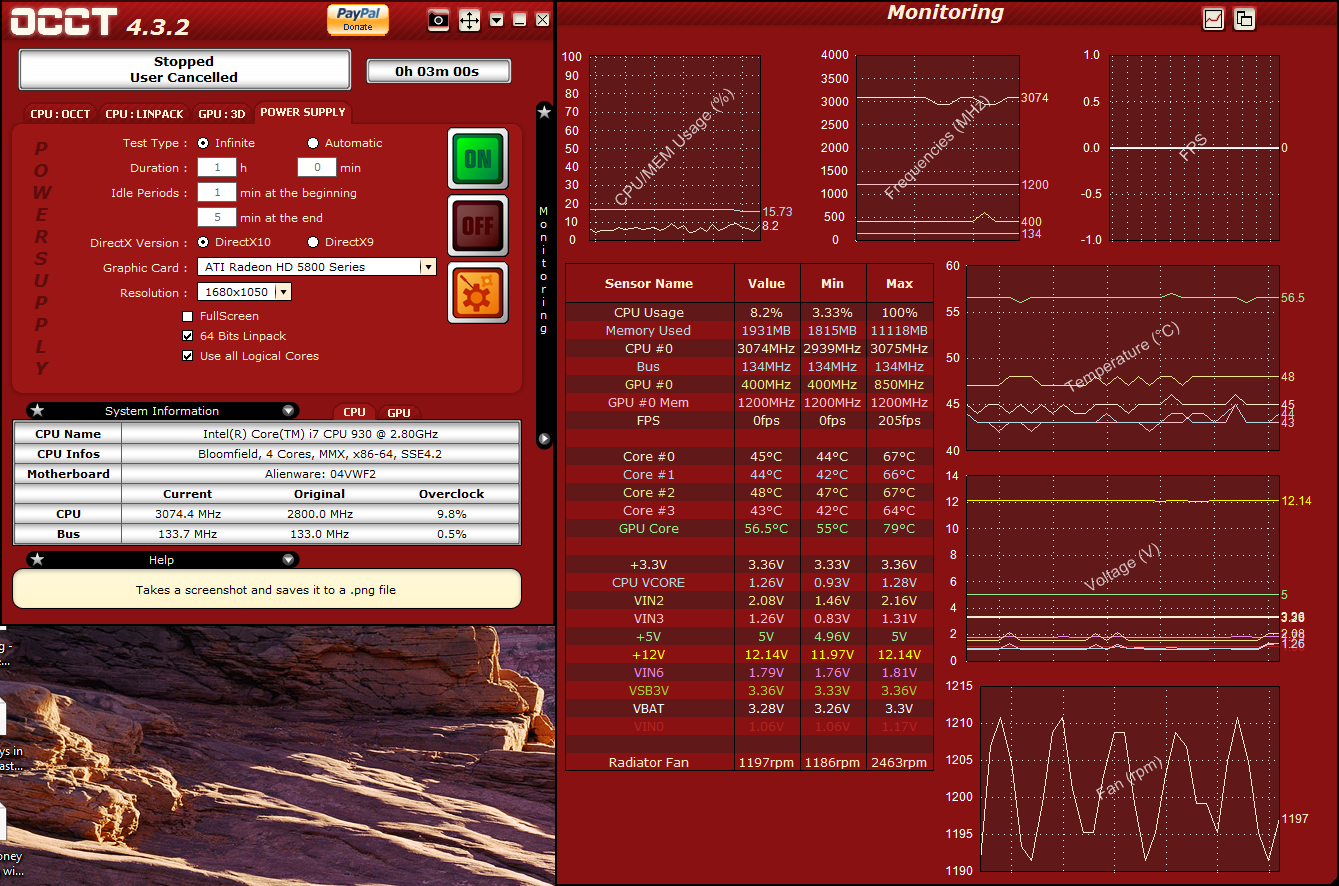
Task: Choose DirectX9 version
Action: (313, 242)
